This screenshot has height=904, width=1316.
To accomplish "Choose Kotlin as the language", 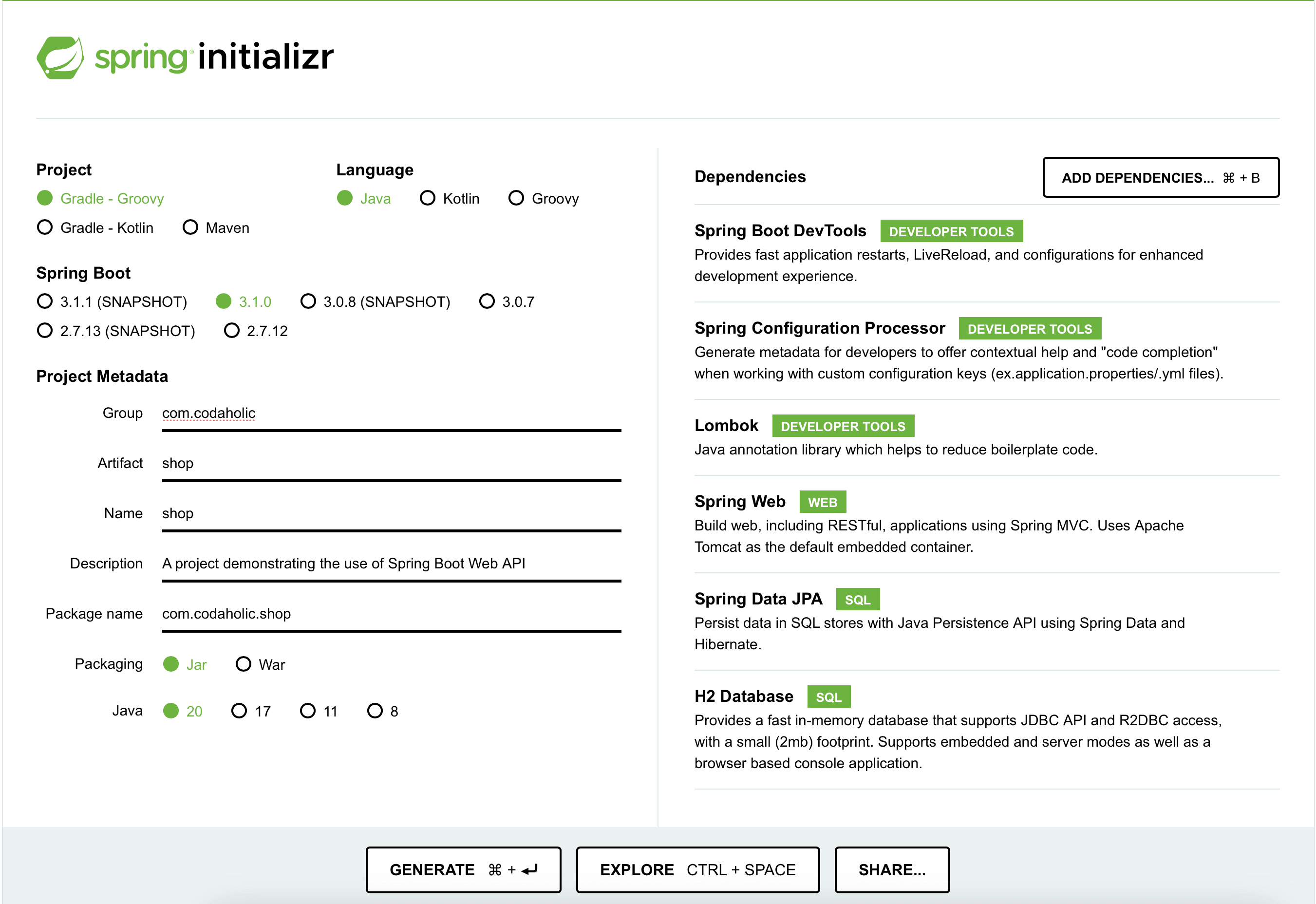I will [x=450, y=199].
